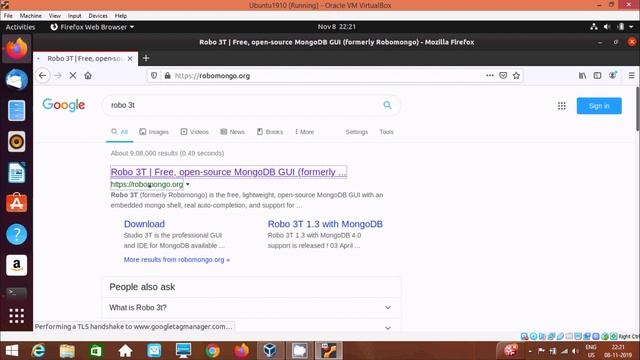Open Amazon launcher in dock
The image size is (640, 360).
pos(16,265)
